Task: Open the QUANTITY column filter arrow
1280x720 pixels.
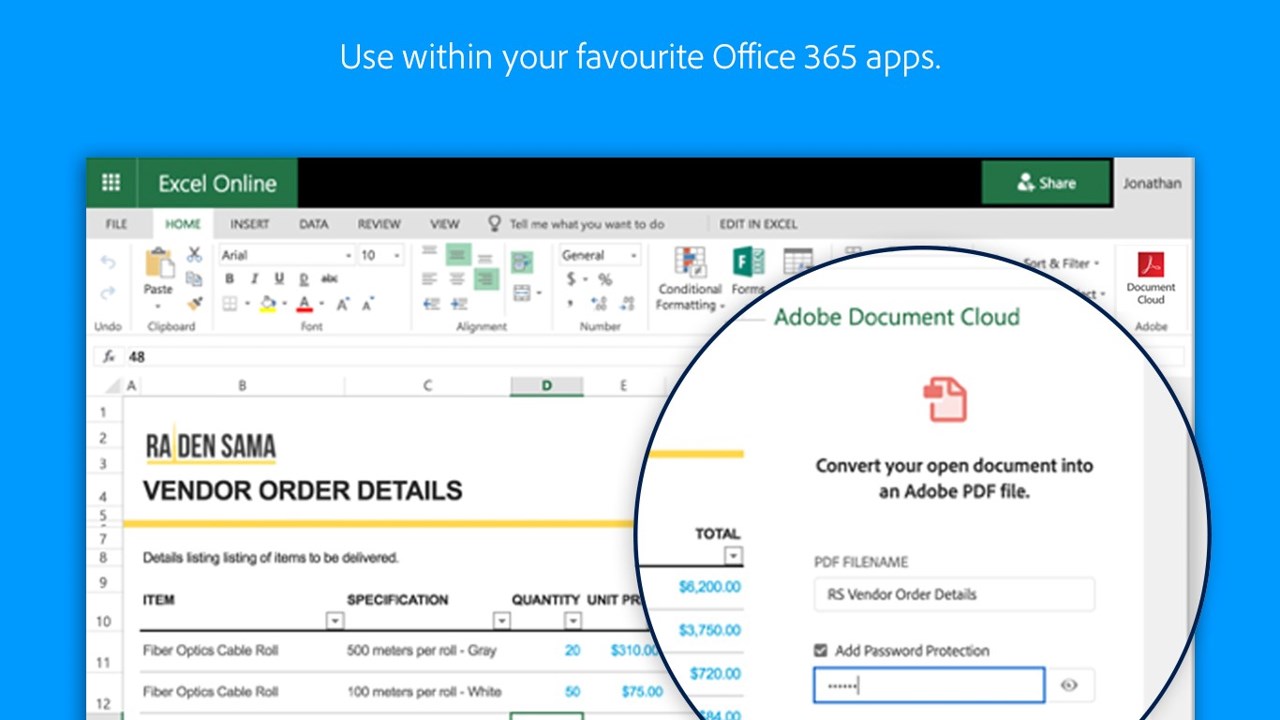Action: tap(573, 621)
